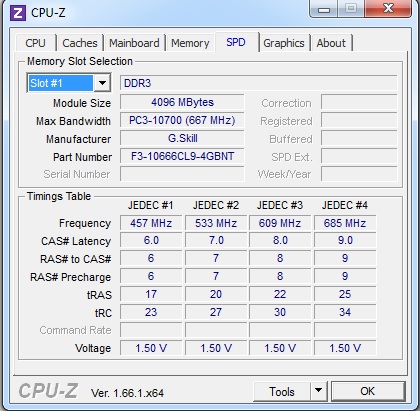The height and width of the screenshot is (411, 420).
Task: Click the JEDEC #2 column header
Action: pyautogui.click(x=216, y=205)
